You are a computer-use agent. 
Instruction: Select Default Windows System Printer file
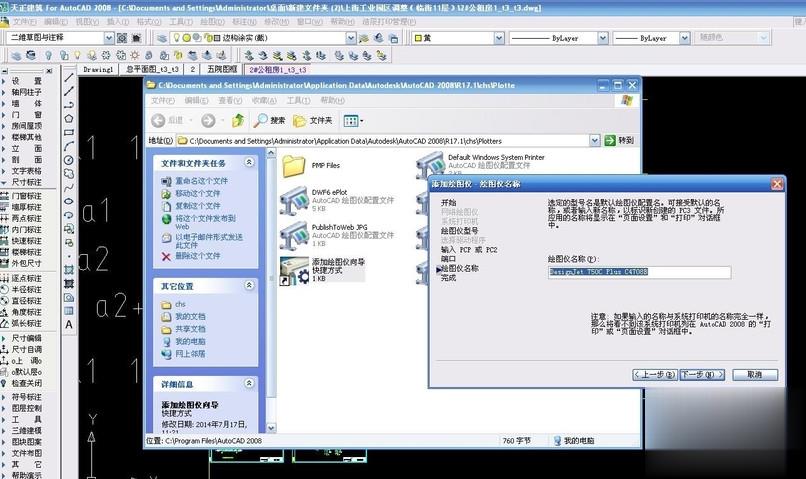(481, 163)
